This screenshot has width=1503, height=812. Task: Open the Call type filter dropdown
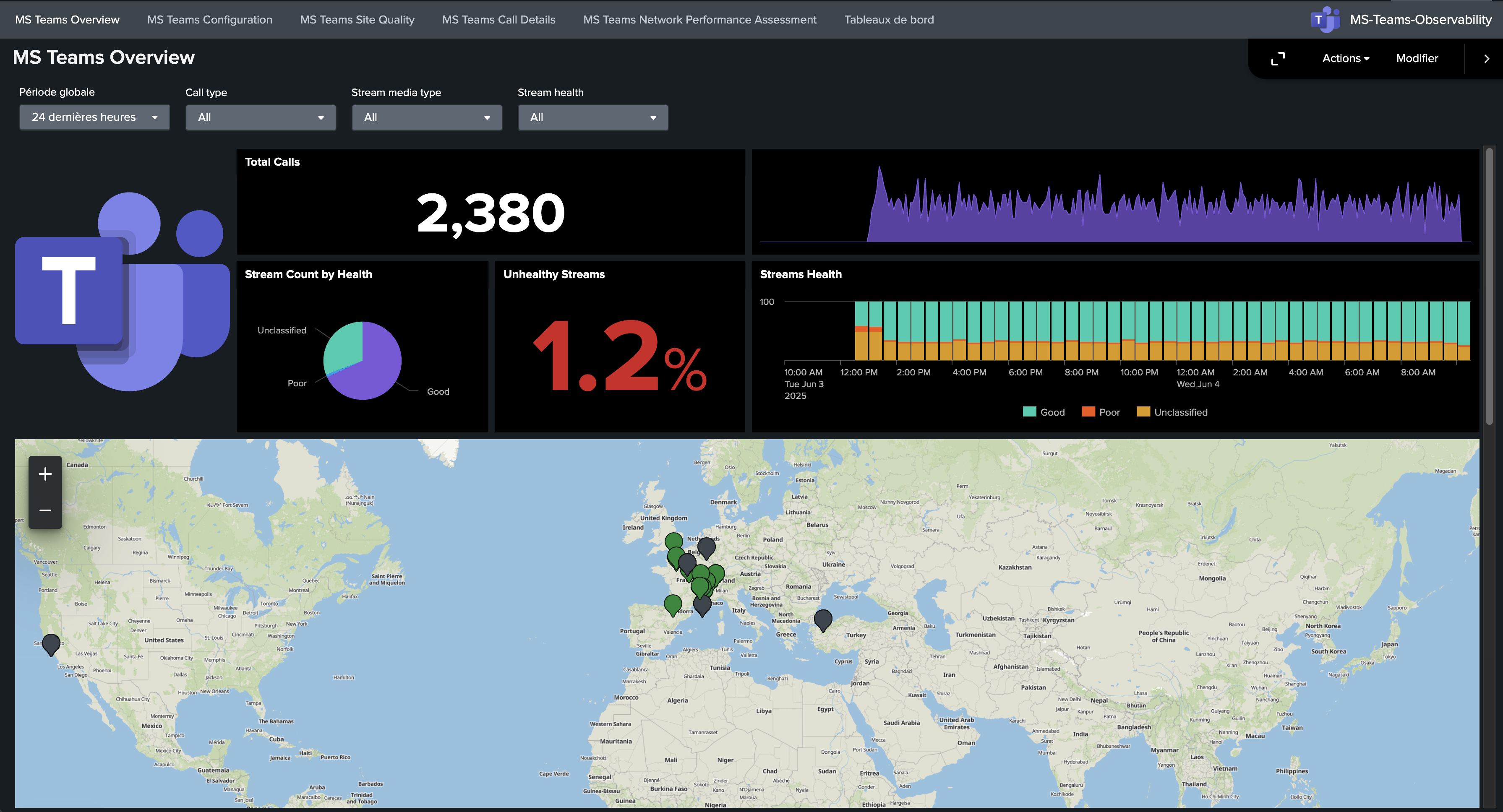click(x=260, y=117)
